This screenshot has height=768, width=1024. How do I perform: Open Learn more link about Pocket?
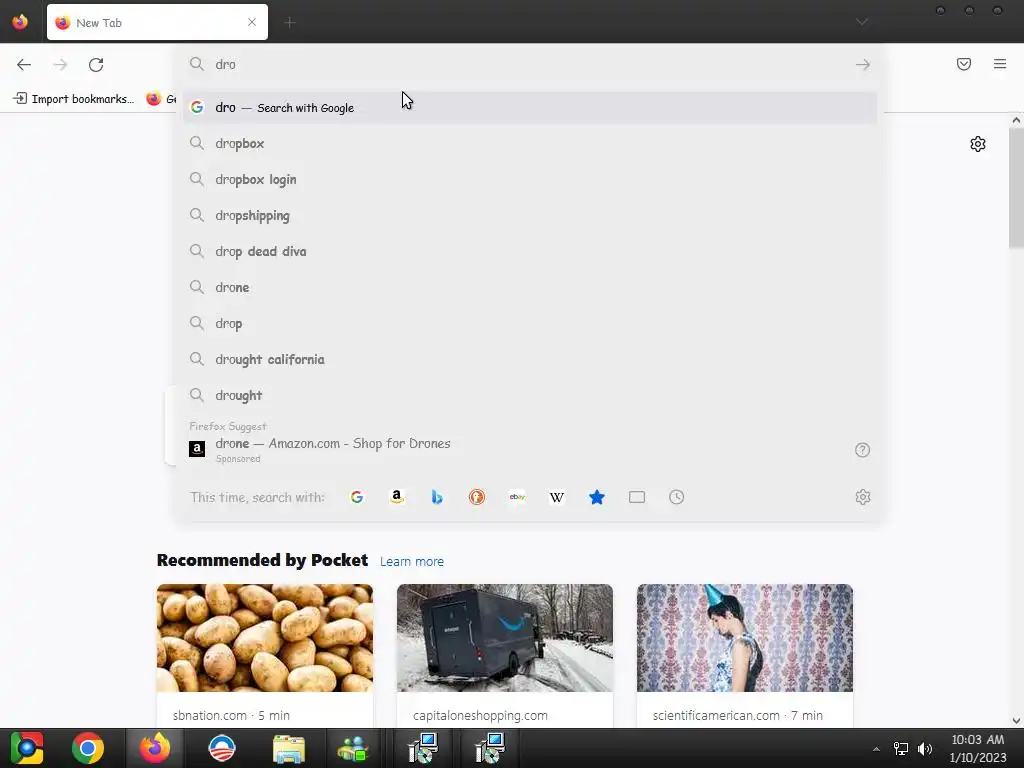click(411, 561)
